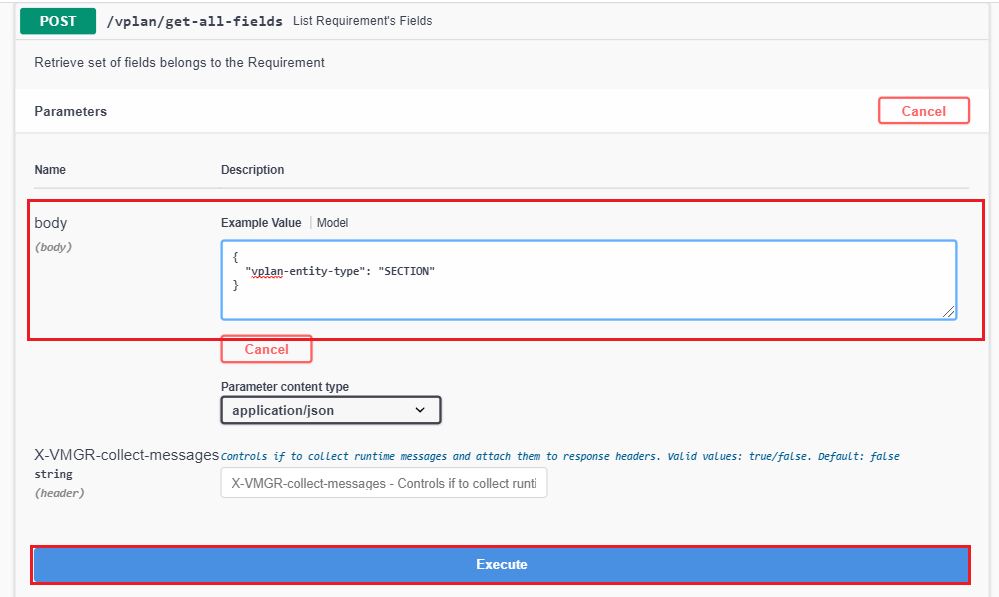Click the resize handle of the body textarea
The width and height of the screenshot is (999, 597).
point(949,312)
